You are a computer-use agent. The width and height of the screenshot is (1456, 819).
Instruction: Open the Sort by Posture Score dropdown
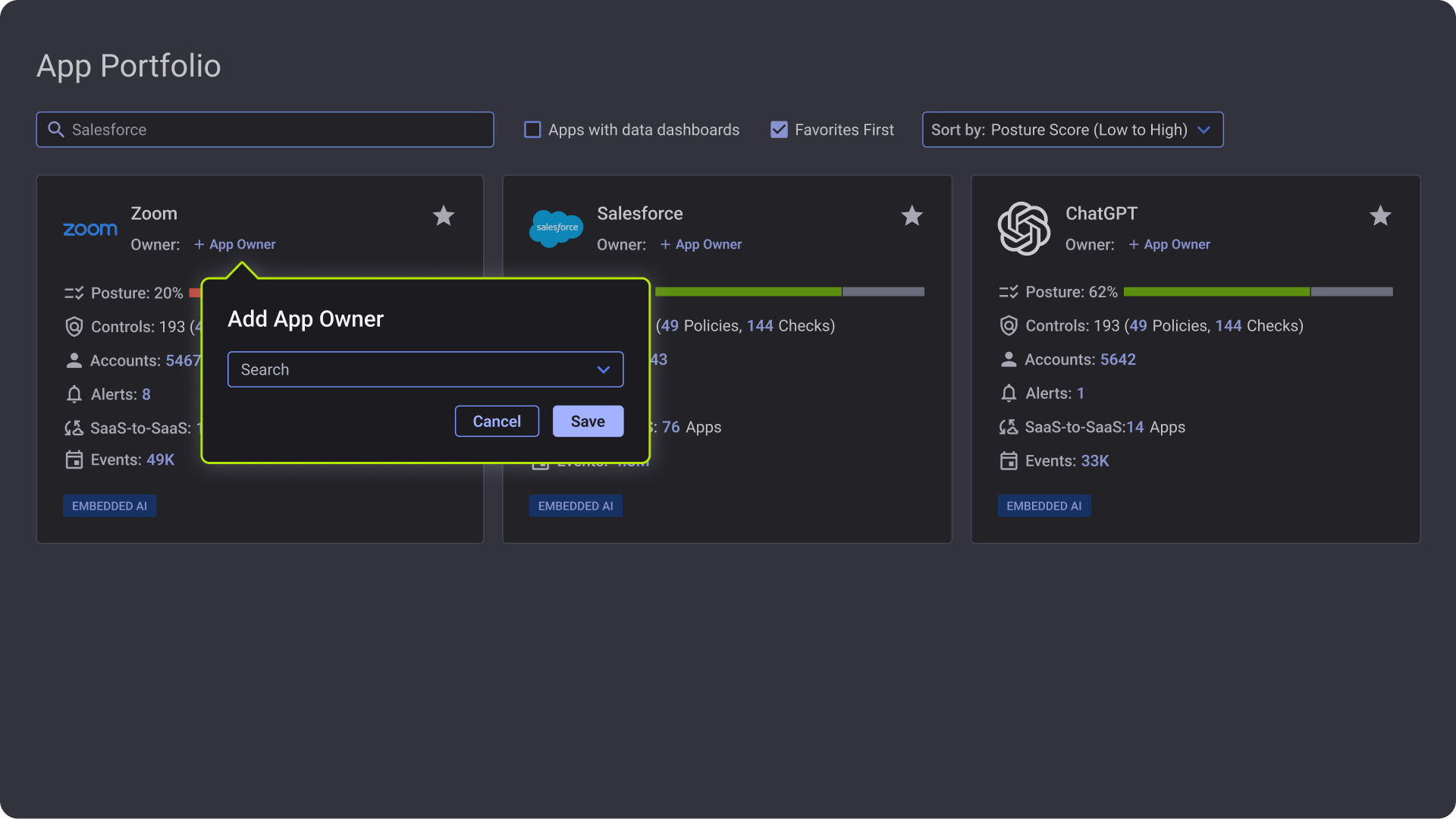1072,130
